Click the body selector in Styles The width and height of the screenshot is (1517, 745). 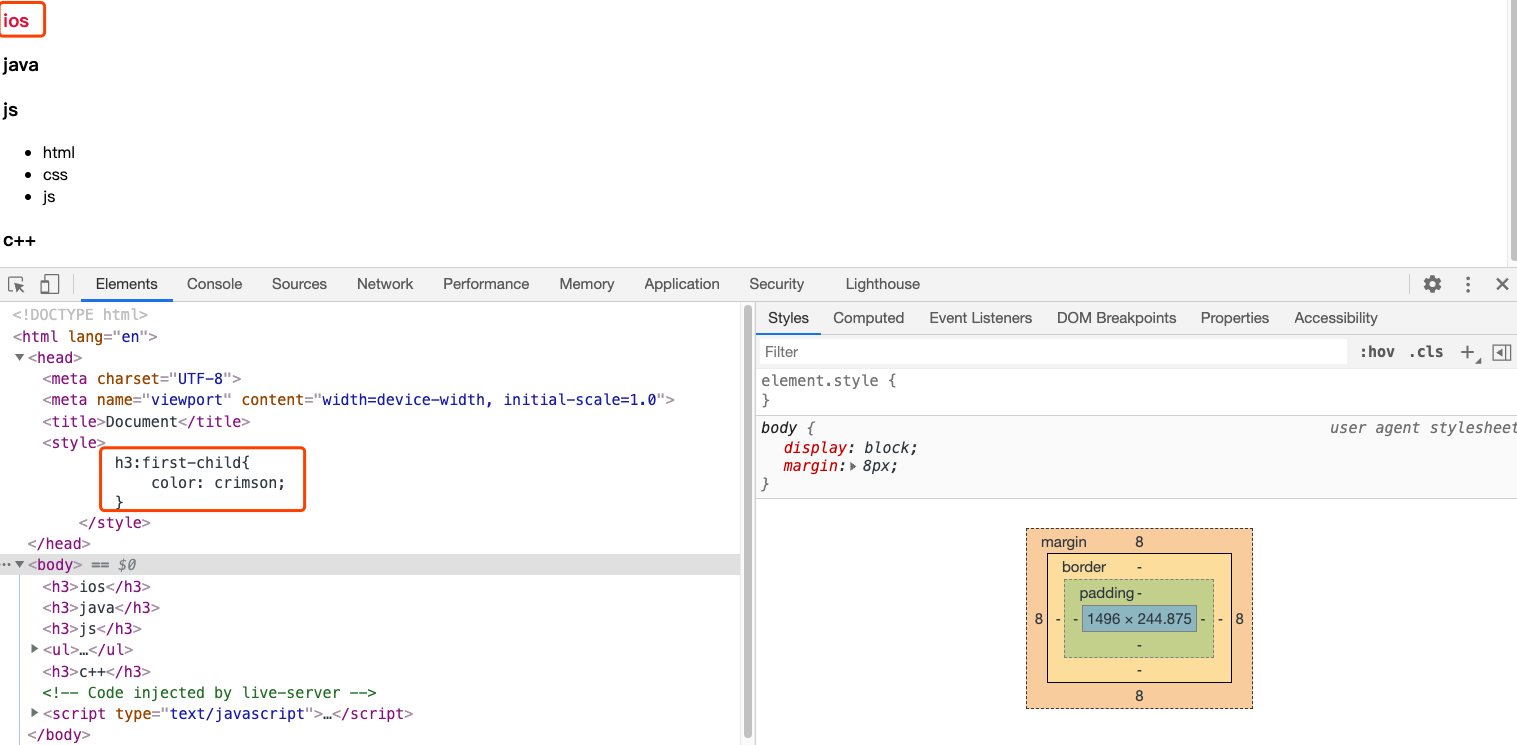[x=779, y=428]
